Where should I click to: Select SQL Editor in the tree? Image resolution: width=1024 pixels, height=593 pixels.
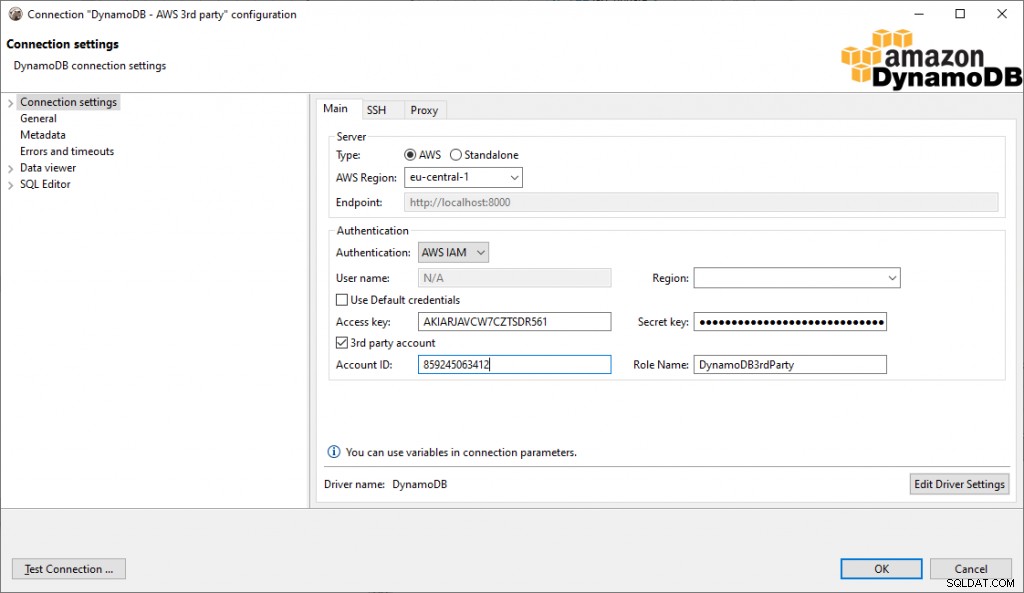pyautogui.click(x=45, y=184)
